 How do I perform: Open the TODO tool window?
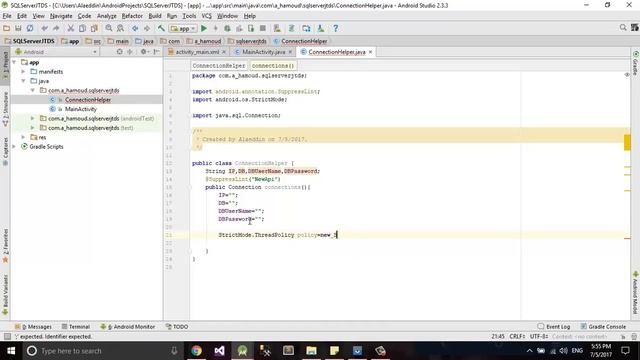(177, 327)
